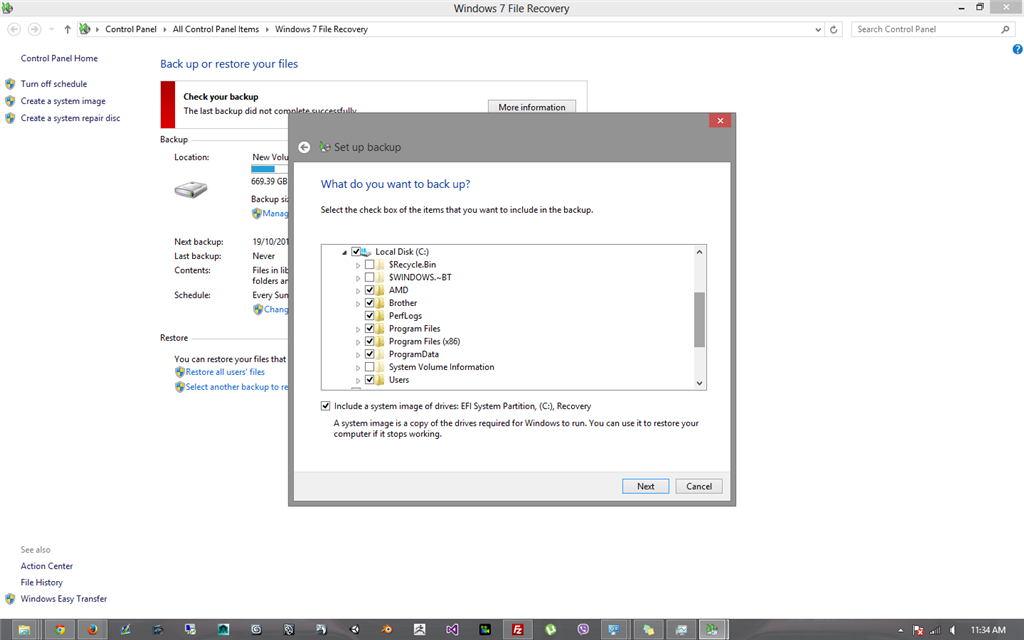This screenshot has width=1024, height=640.
Task: Open Windows Easy Transfer link
Action: (63, 599)
